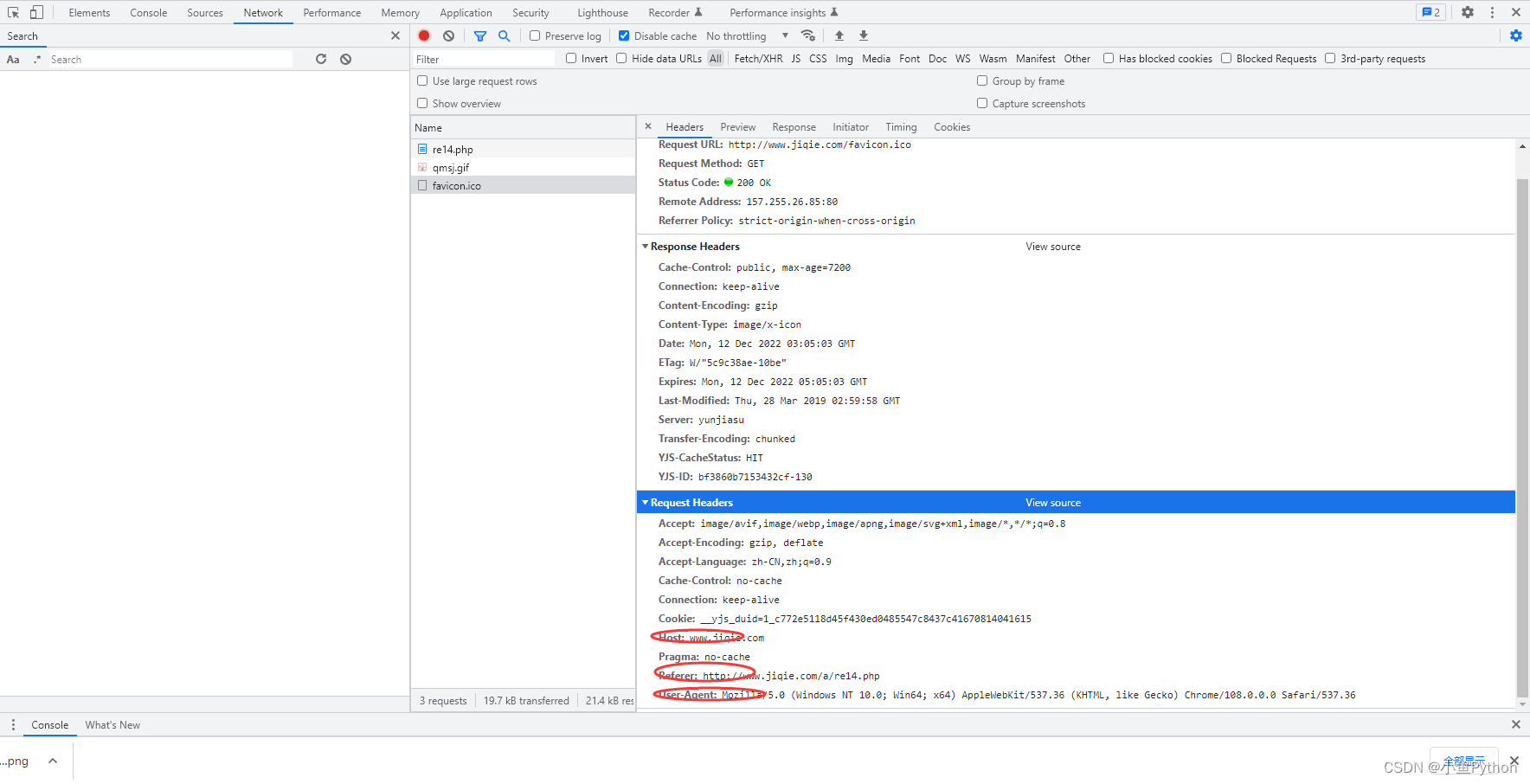
Task: Close the request details pane X
Action: [x=648, y=126]
